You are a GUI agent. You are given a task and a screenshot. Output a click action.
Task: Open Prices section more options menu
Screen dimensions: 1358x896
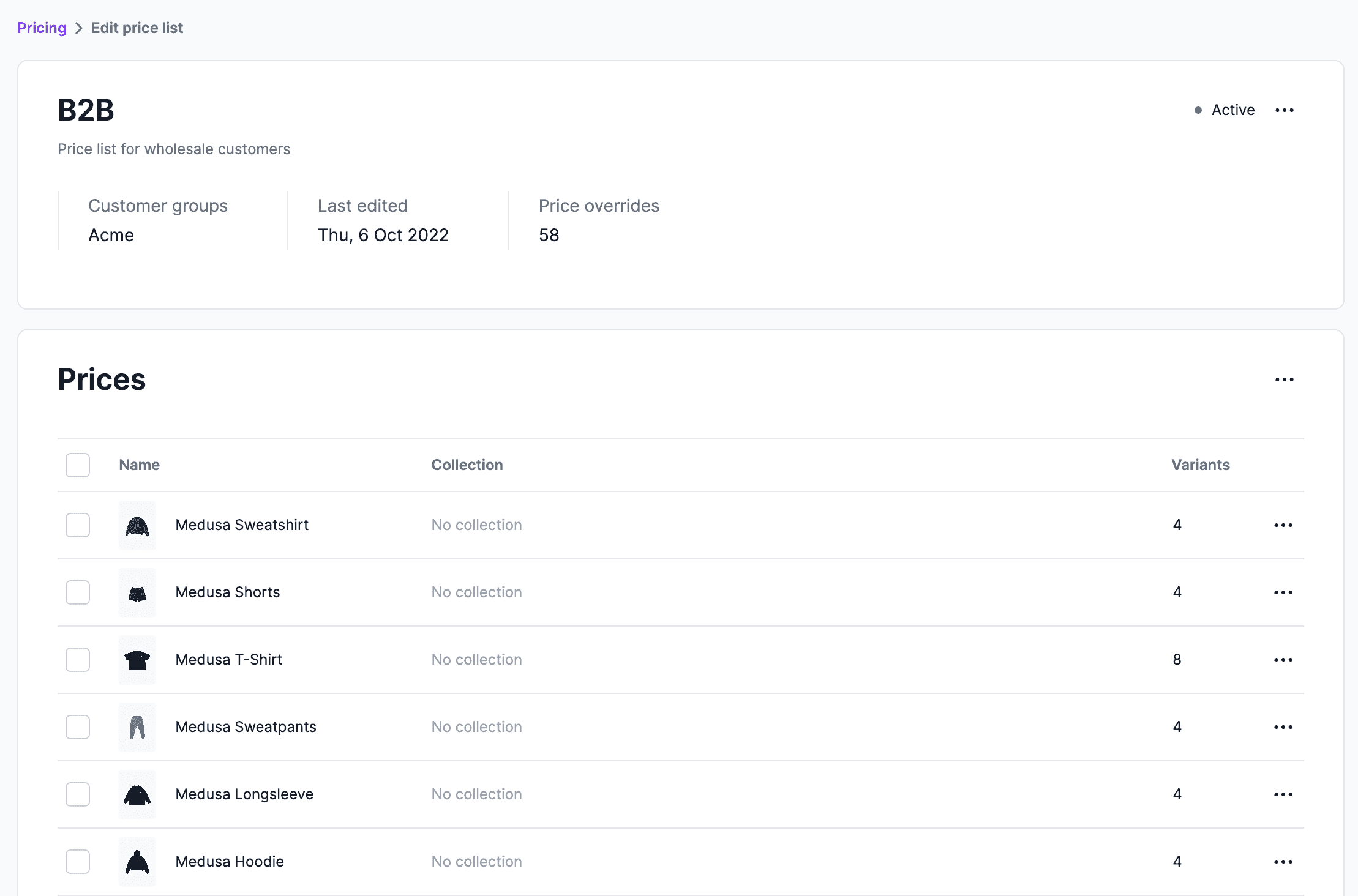click(x=1284, y=379)
